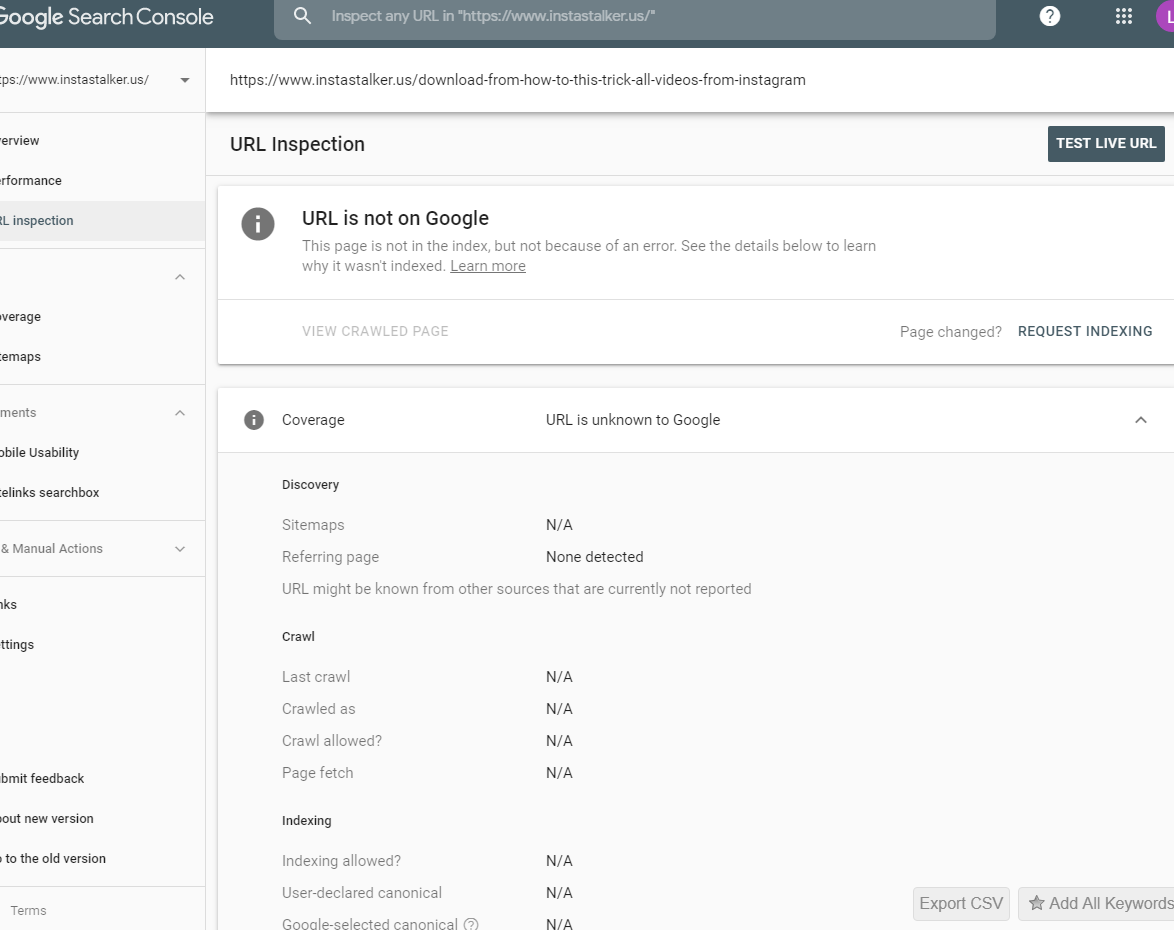Image resolution: width=1174 pixels, height=930 pixels.
Task: Click the search magnifier icon
Action: [302, 16]
